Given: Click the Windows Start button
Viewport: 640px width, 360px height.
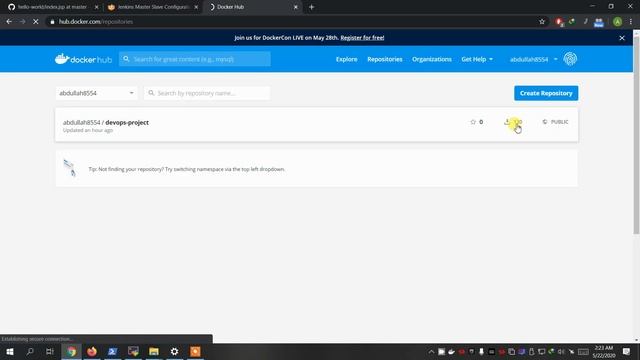Looking at the screenshot, I should 10,351.
